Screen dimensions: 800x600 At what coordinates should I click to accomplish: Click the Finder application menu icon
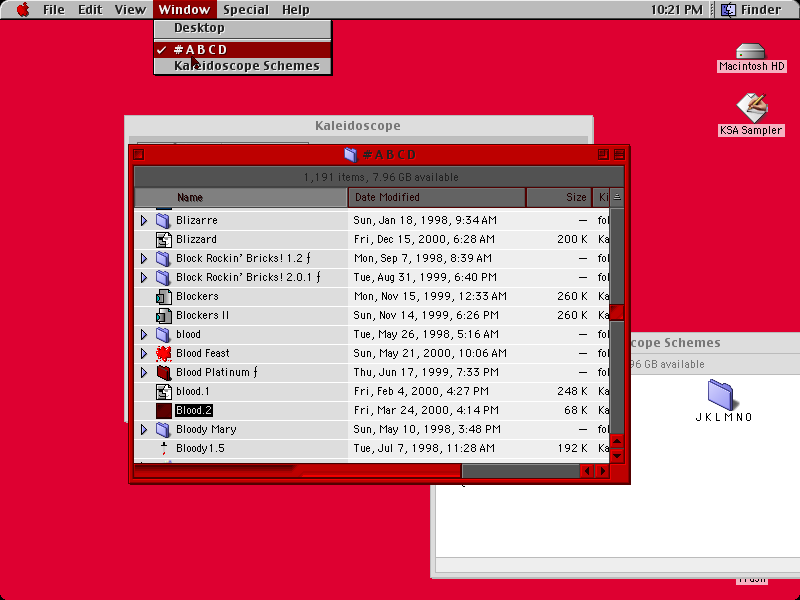click(728, 10)
